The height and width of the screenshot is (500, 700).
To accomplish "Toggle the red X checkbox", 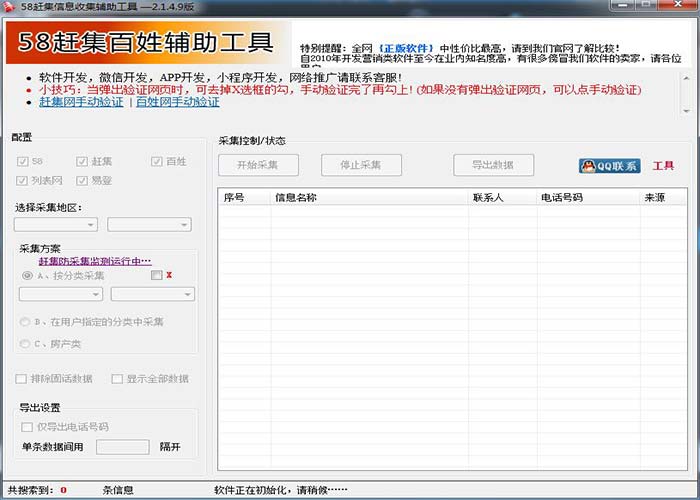I will (156, 275).
